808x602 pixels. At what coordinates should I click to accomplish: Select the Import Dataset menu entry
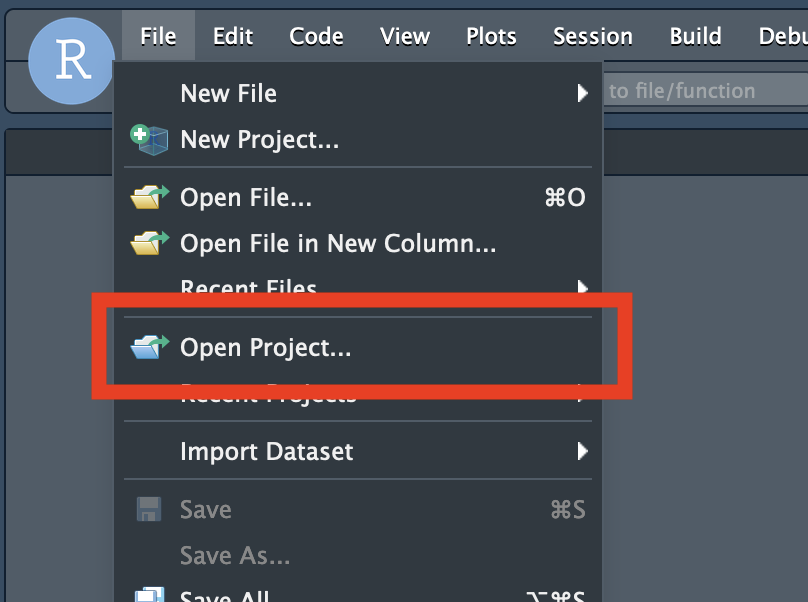(x=266, y=452)
